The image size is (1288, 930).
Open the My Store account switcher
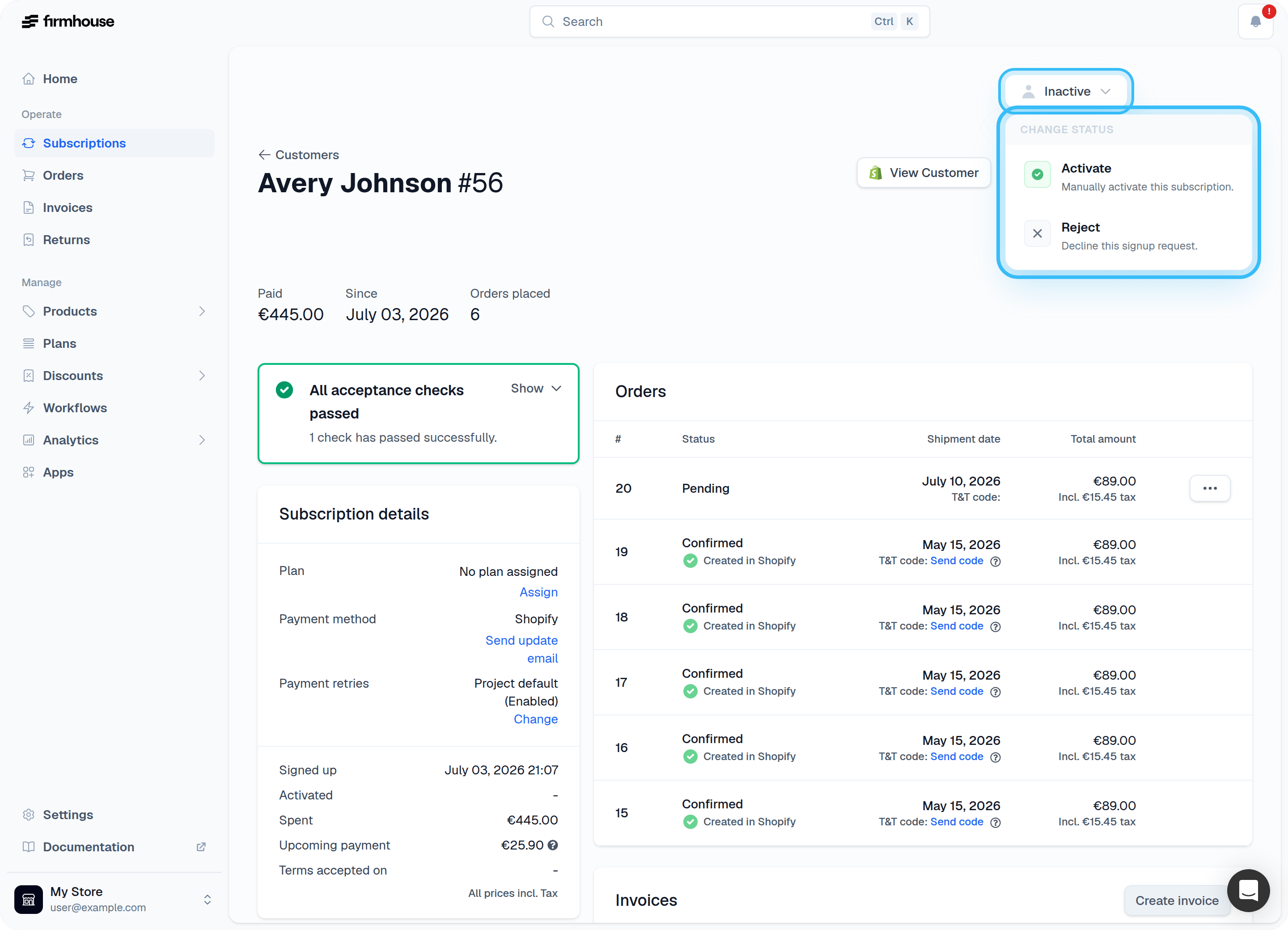pyautogui.click(x=114, y=899)
